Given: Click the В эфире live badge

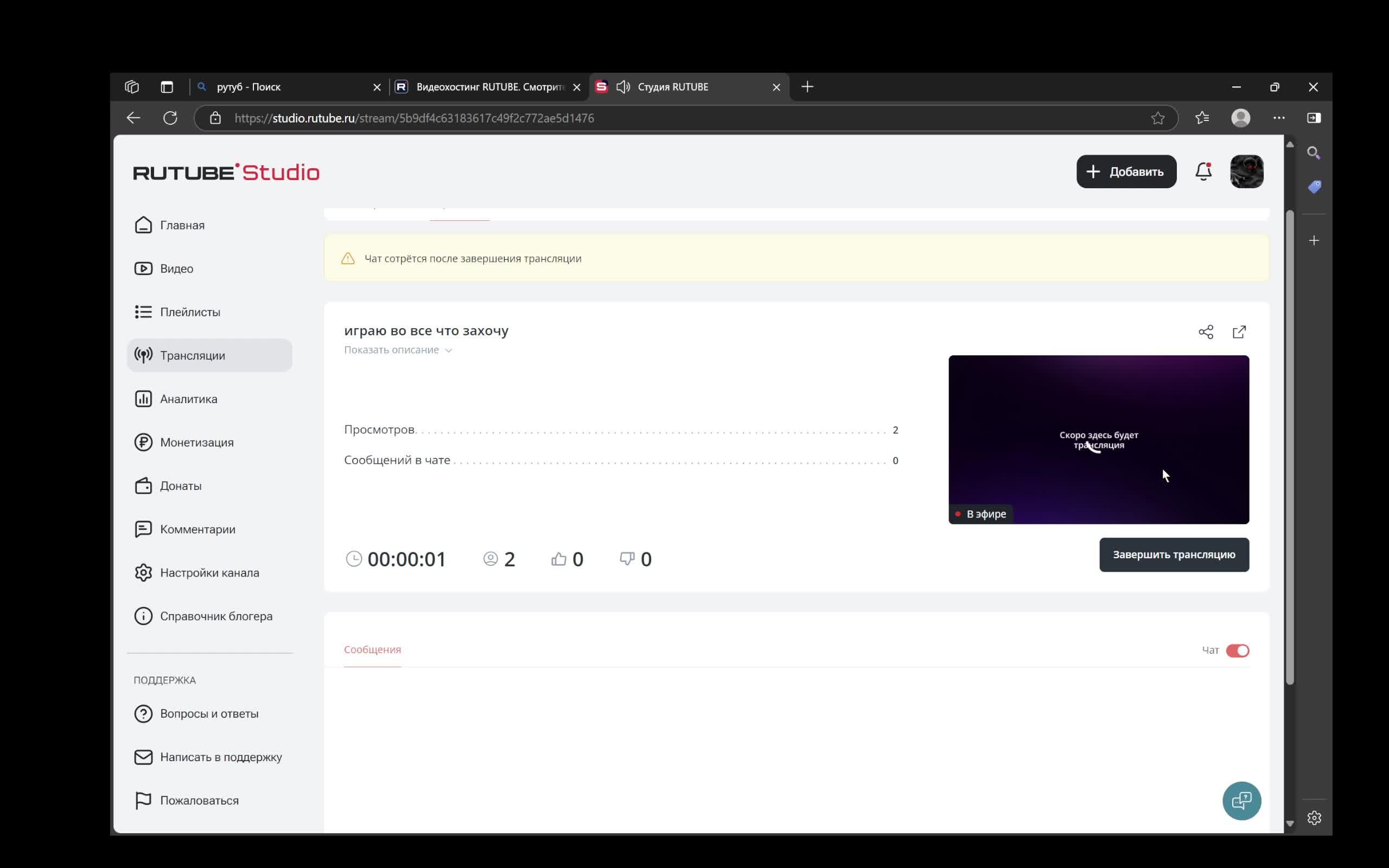Looking at the screenshot, I should 981,514.
